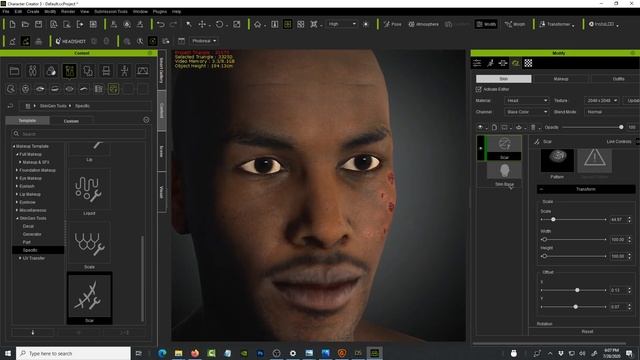
Task: Click the Width slider handle
Action: pyautogui.click(x=544, y=240)
